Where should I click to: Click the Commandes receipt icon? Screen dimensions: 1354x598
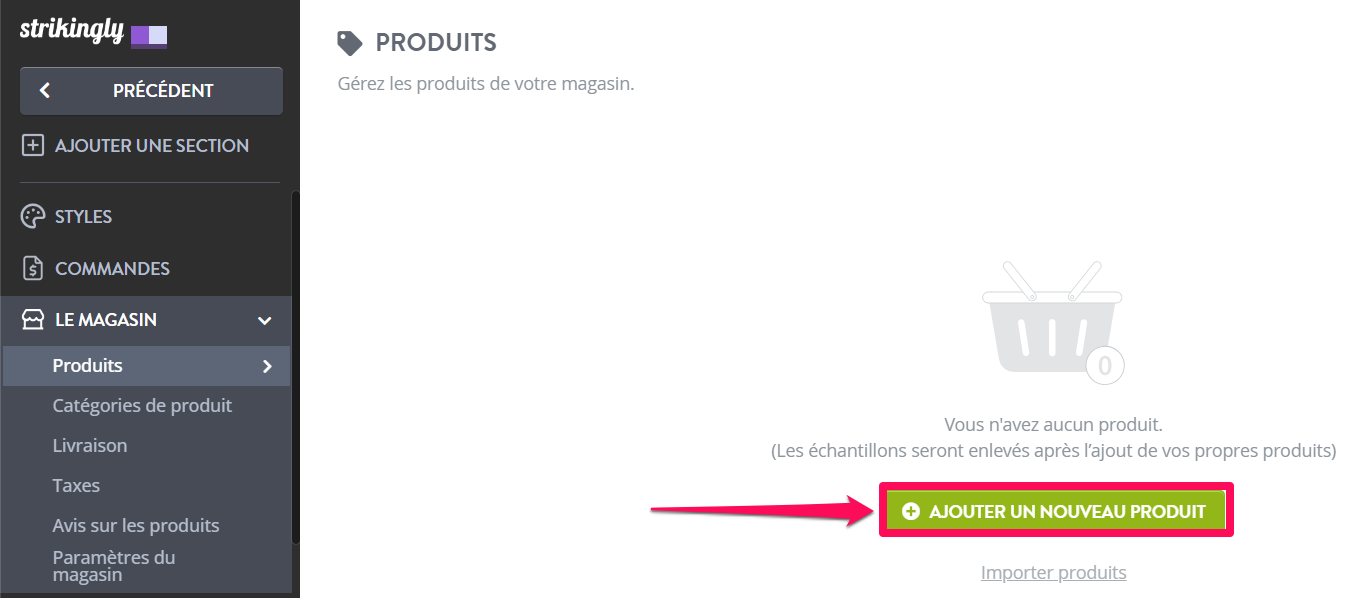coord(33,269)
